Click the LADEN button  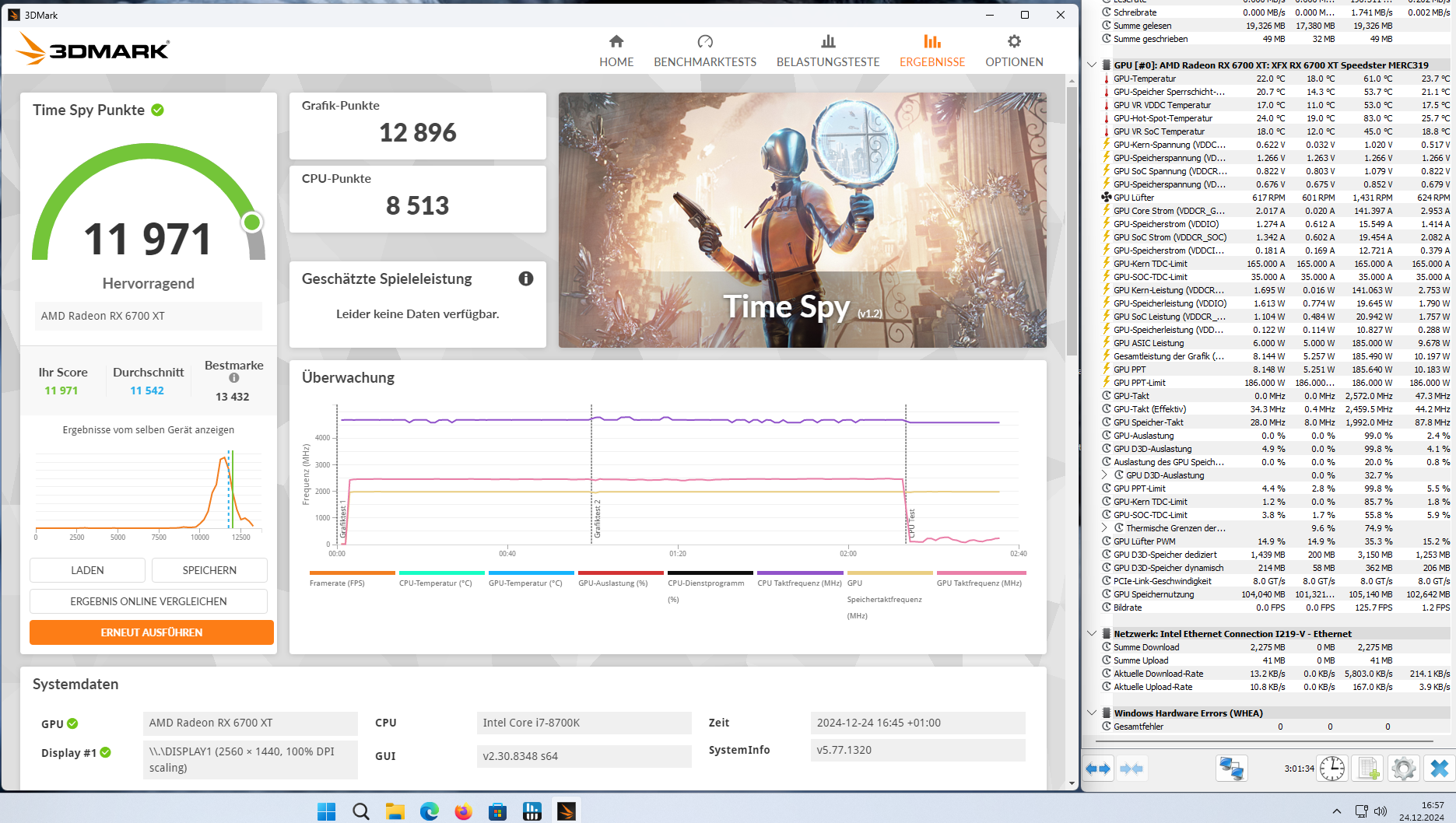(x=87, y=570)
